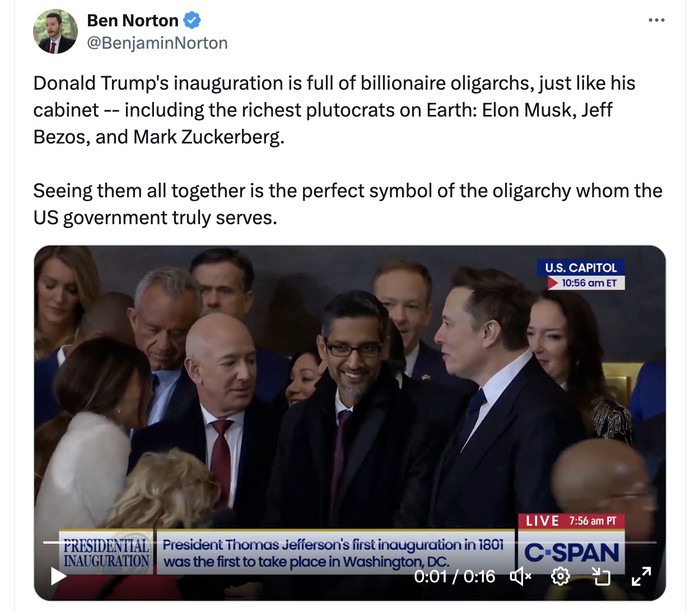Click the center of the video thumbnail

[350, 423]
